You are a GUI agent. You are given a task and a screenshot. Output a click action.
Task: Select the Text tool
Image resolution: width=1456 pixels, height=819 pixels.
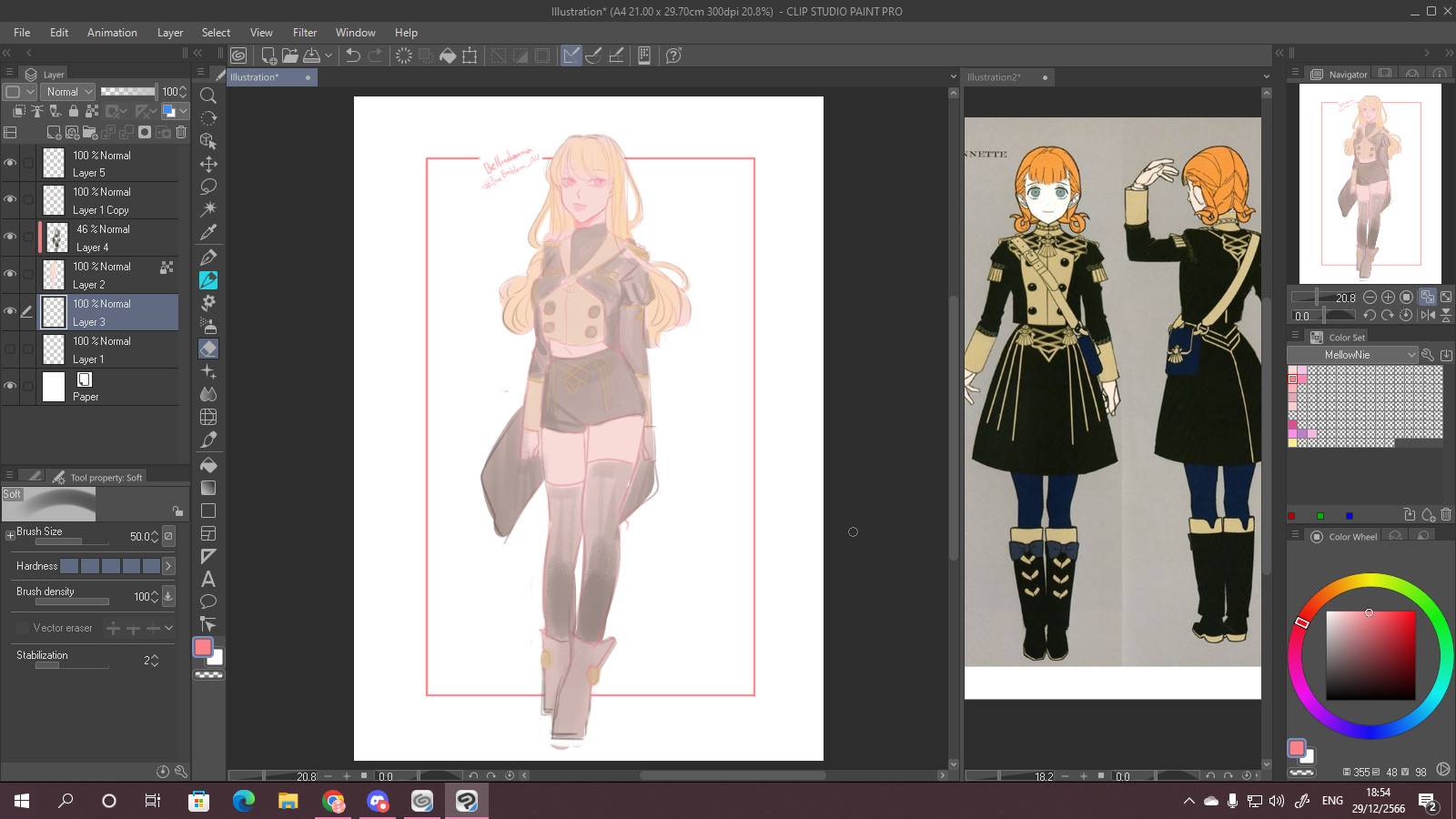(x=208, y=579)
